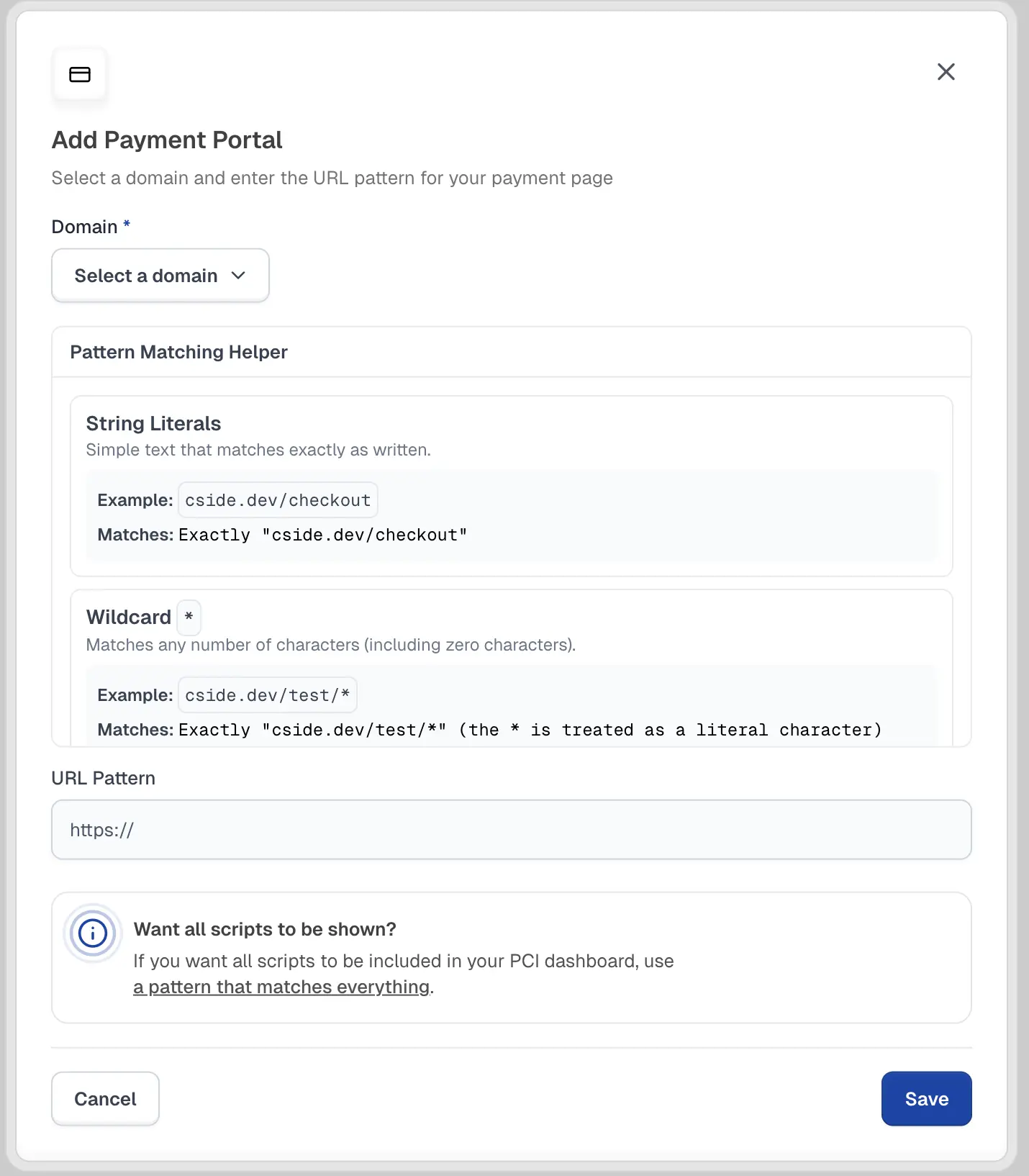1029x1176 pixels.
Task: Click inside the URL Pattern input field
Action: point(511,830)
